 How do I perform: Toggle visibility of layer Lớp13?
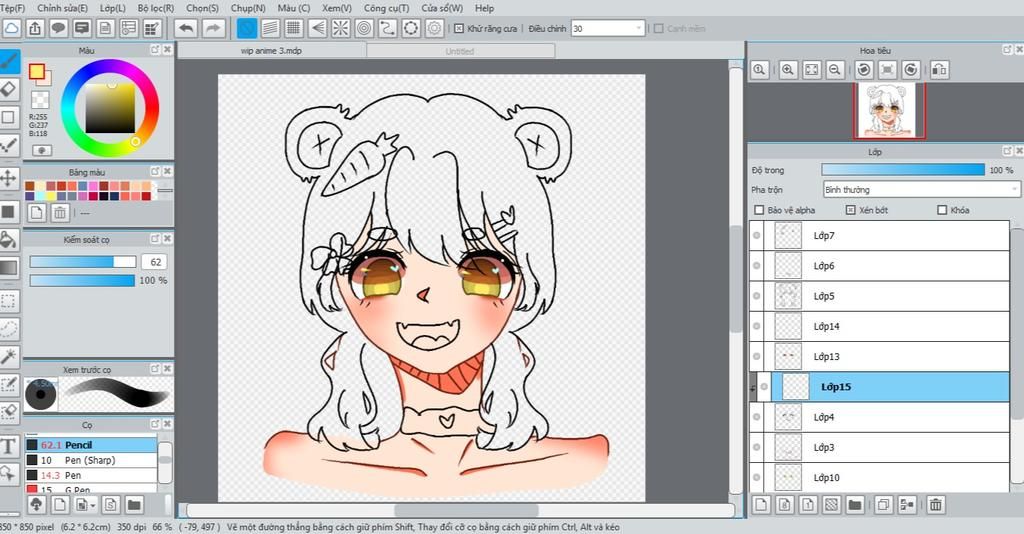[x=757, y=356]
